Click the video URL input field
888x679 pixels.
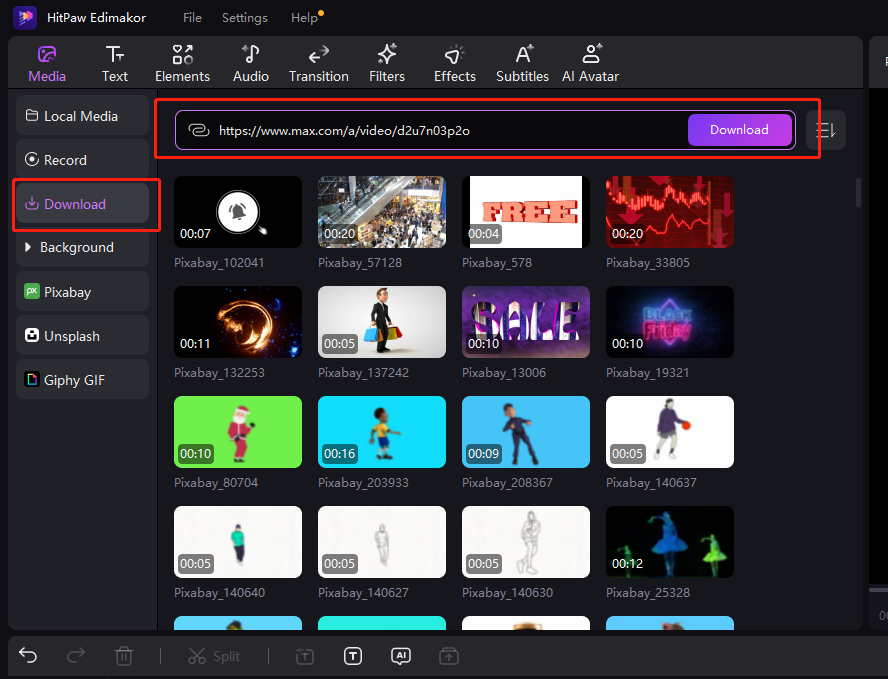pos(440,130)
